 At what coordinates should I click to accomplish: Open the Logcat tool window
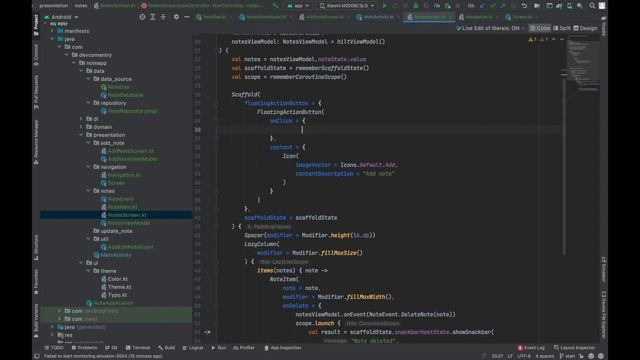click(193, 348)
